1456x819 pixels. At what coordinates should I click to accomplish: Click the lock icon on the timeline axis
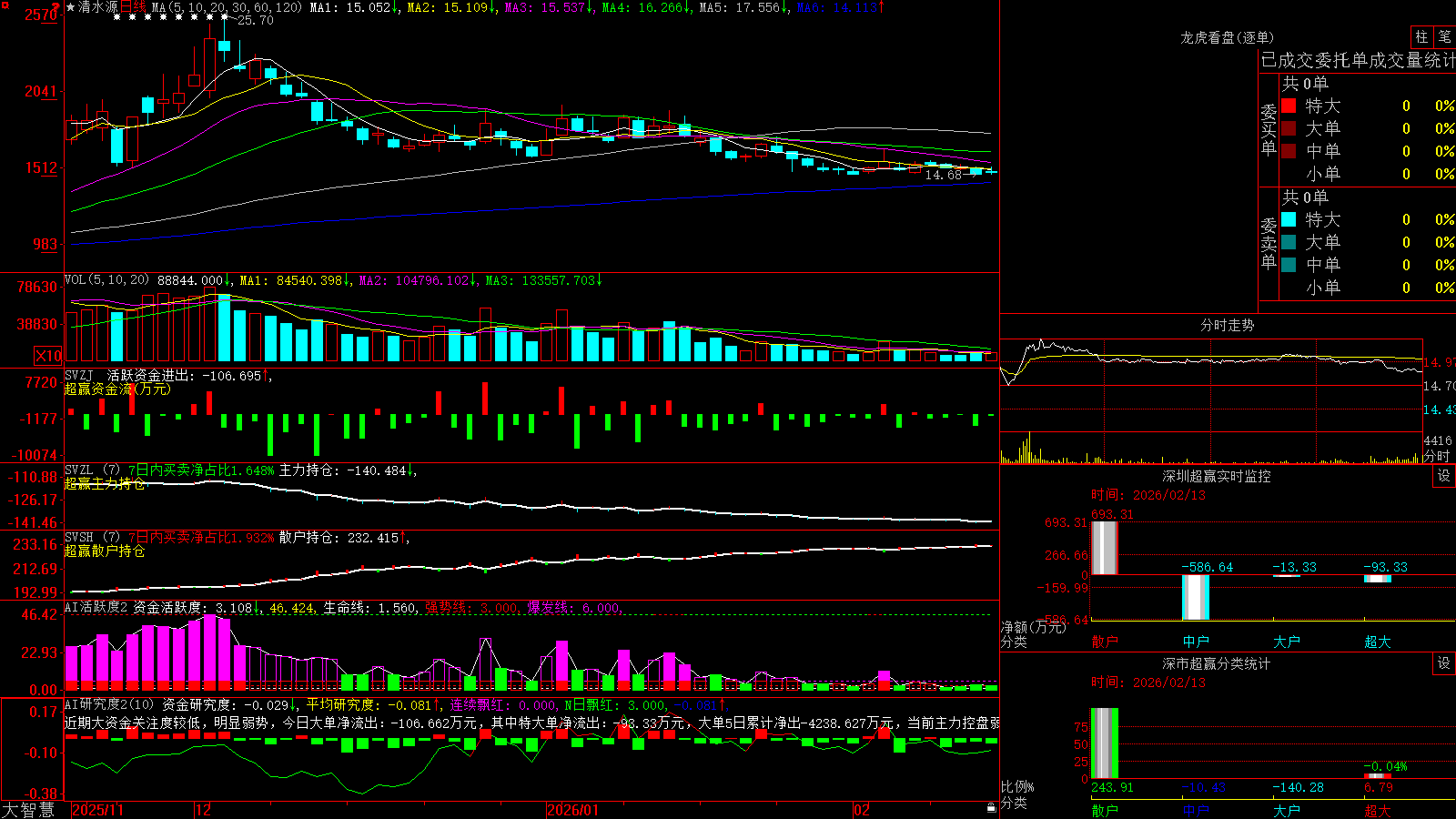992,808
